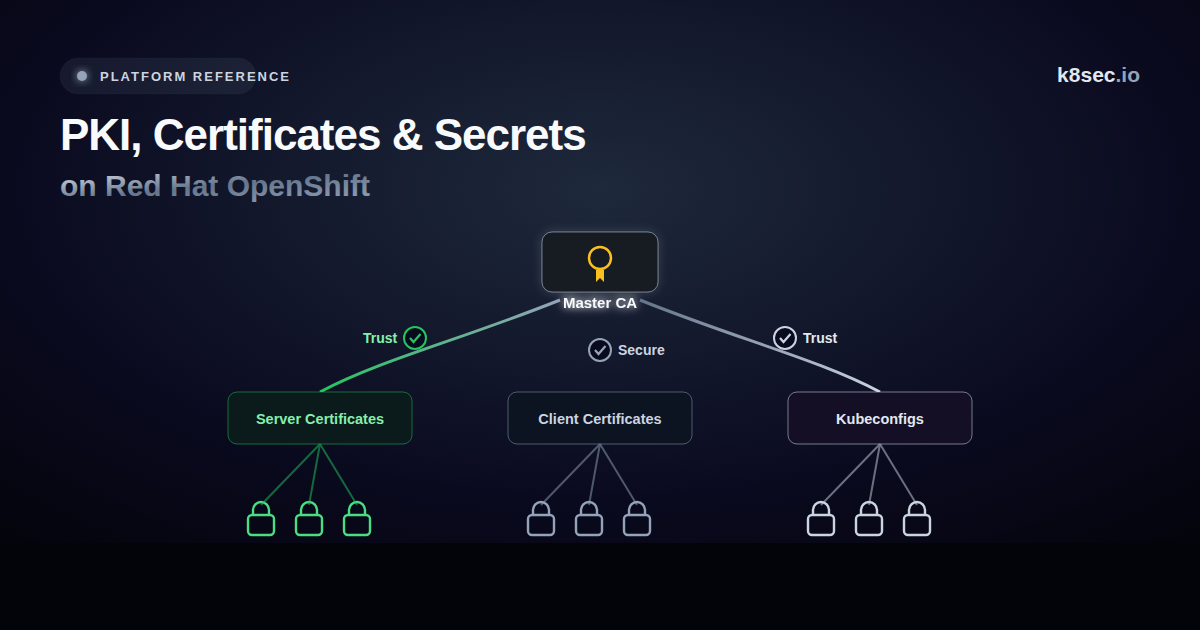Open the Client Certificates node

pos(600,418)
